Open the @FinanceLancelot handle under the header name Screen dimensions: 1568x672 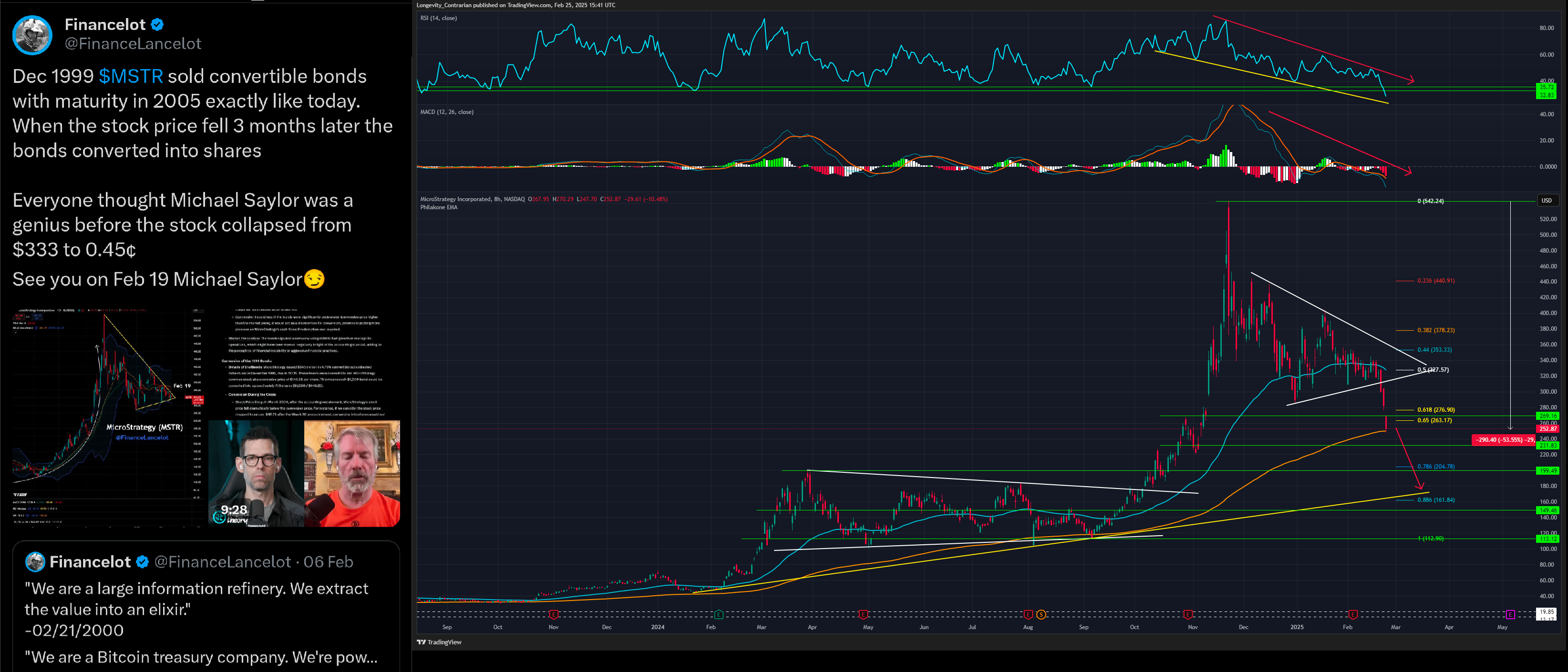(x=133, y=44)
